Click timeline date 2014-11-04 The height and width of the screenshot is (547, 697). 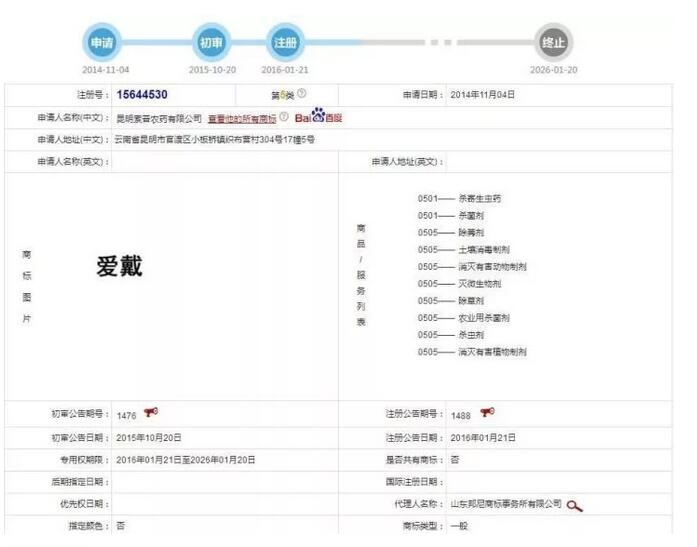click(105, 70)
